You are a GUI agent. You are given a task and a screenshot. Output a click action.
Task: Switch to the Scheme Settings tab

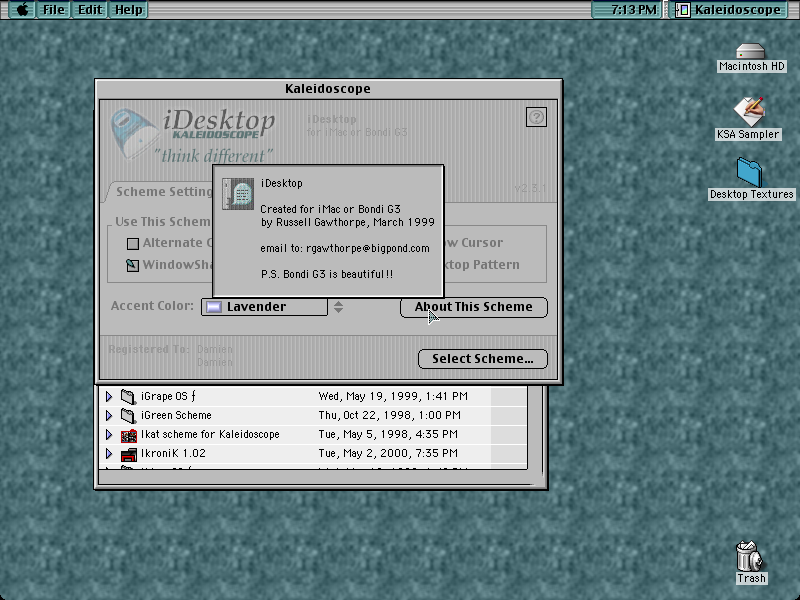pyautogui.click(x=163, y=192)
